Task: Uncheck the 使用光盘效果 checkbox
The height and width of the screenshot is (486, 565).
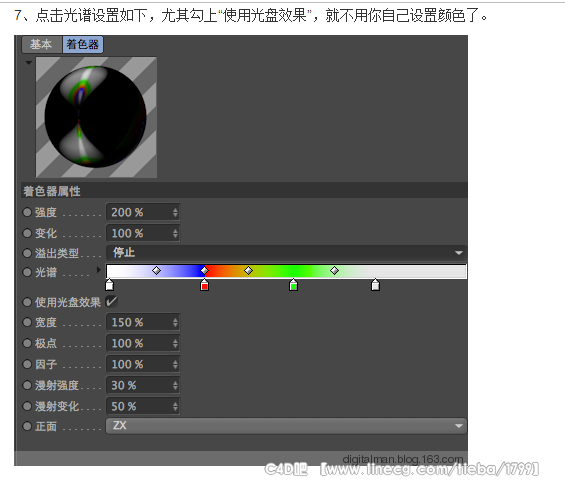Action: (x=111, y=302)
